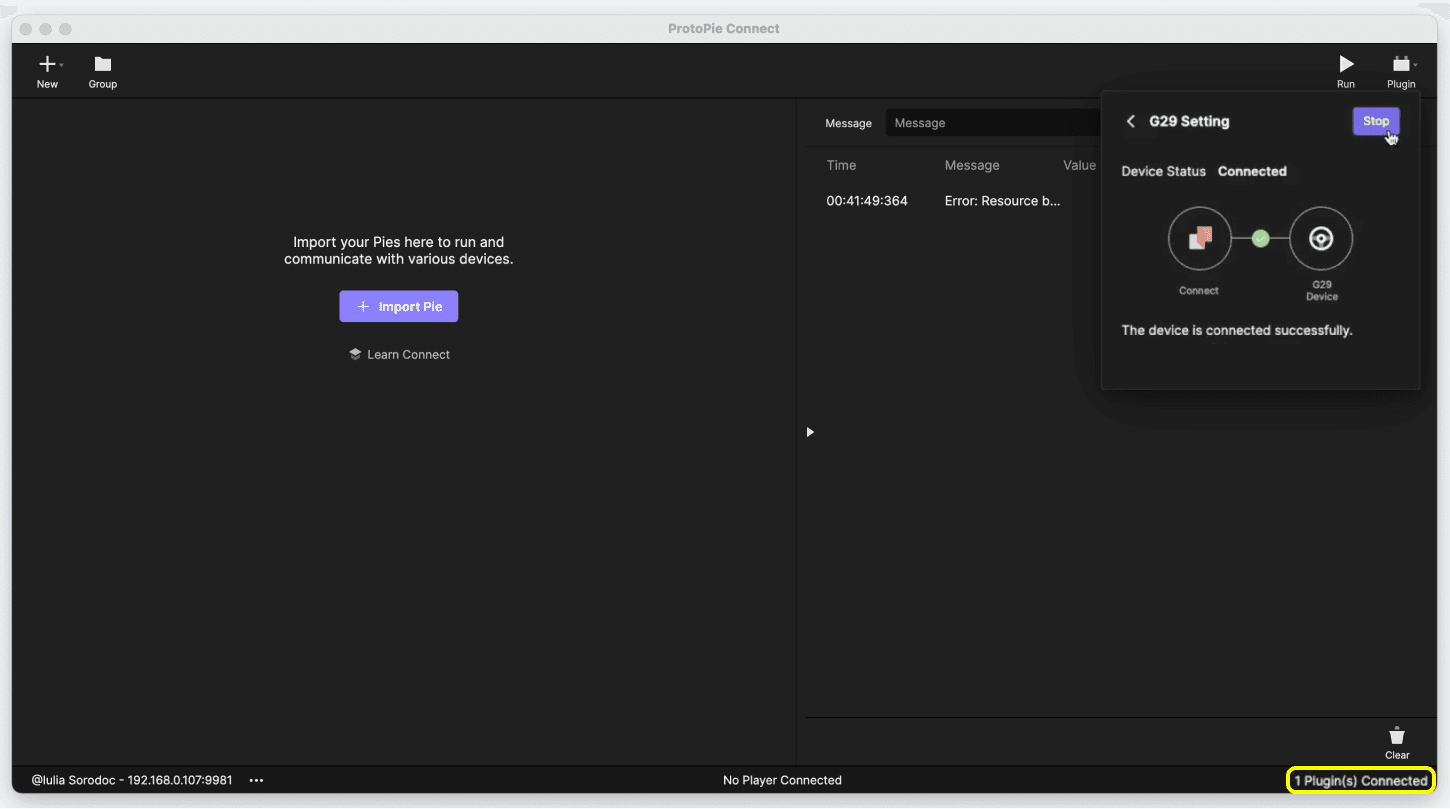Clear the message log with the trash icon
This screenshot has height=809, width=1450.
point(1396,733)
